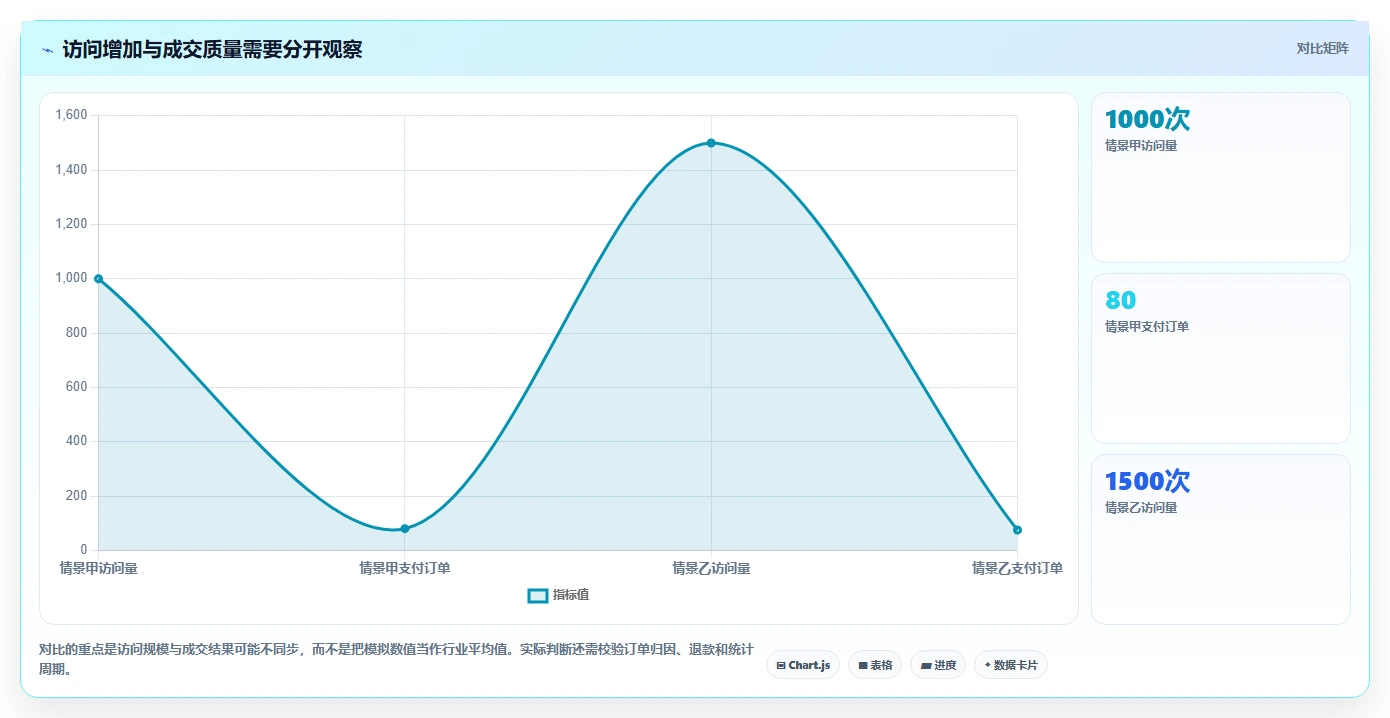Select the 进度 tag pill
The image size is (1390, 718).
[938, 665]
